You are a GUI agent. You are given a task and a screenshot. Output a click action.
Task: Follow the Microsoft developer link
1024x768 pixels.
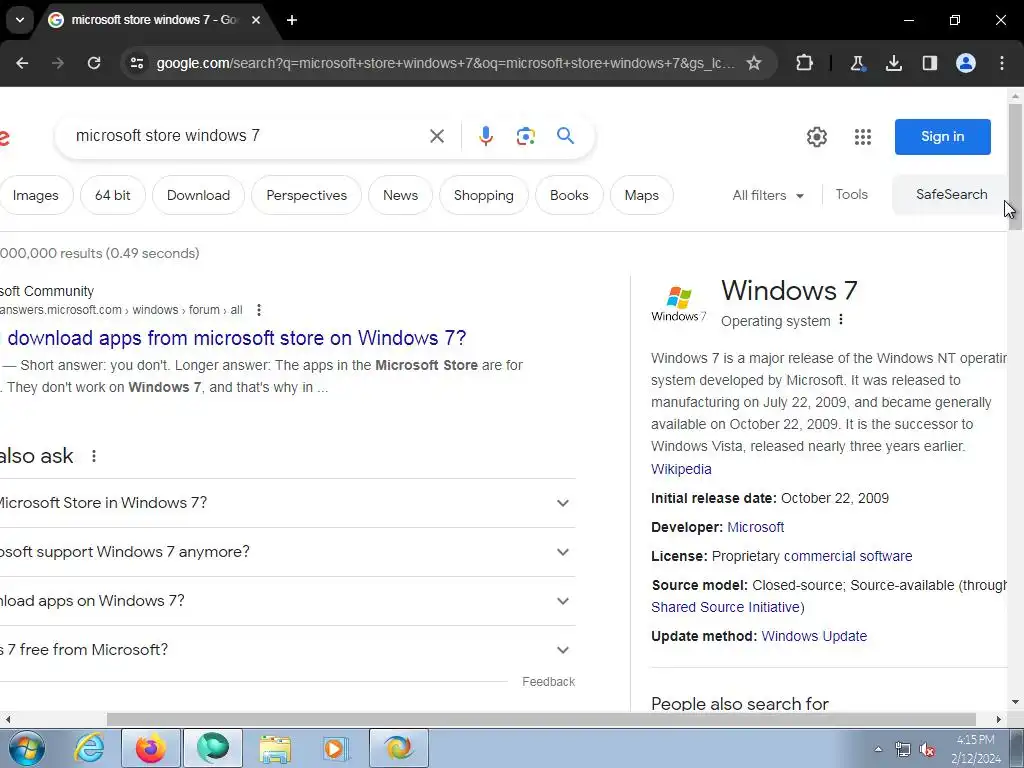[756, 527]
